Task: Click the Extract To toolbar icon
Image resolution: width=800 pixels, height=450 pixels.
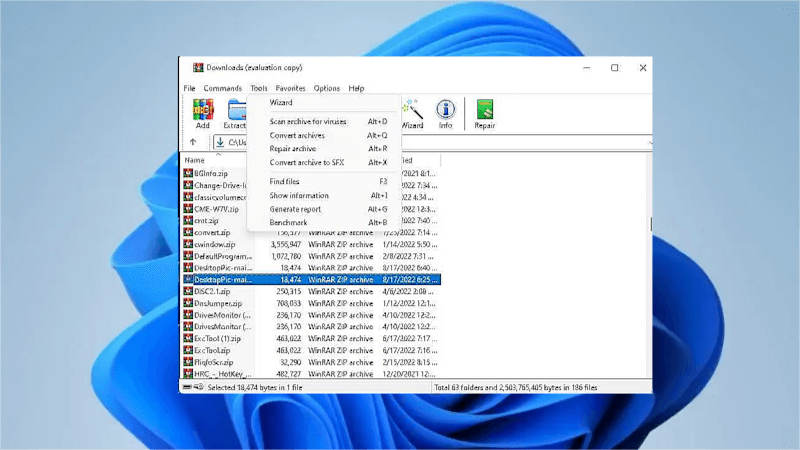Action: pos(236,109)
